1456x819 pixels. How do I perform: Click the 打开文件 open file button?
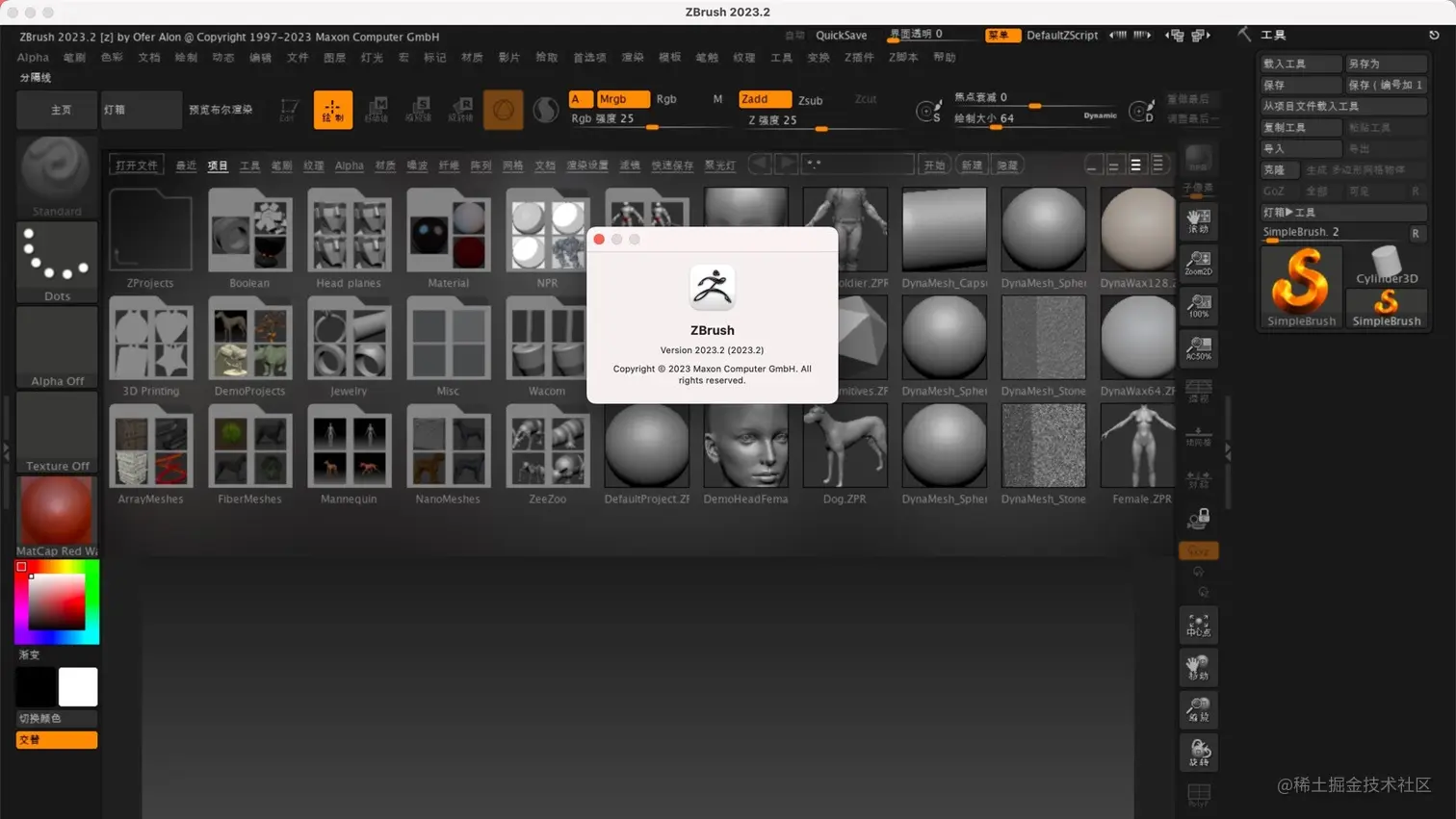pos(136,166)
